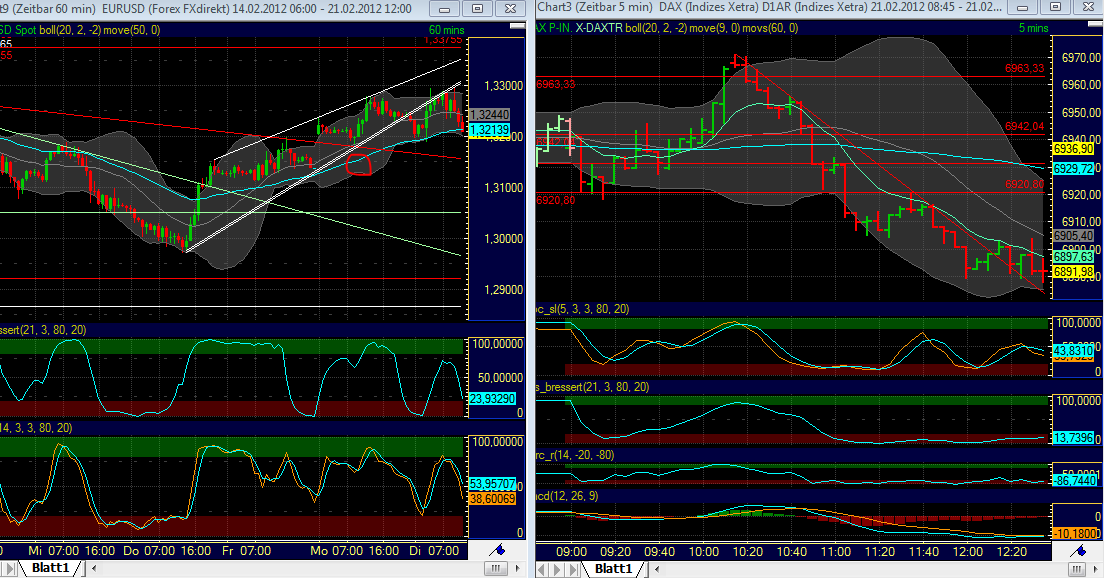Click the orange -10,1800 MACD value
The image size is (1104, 578).
click(1075, 534)
